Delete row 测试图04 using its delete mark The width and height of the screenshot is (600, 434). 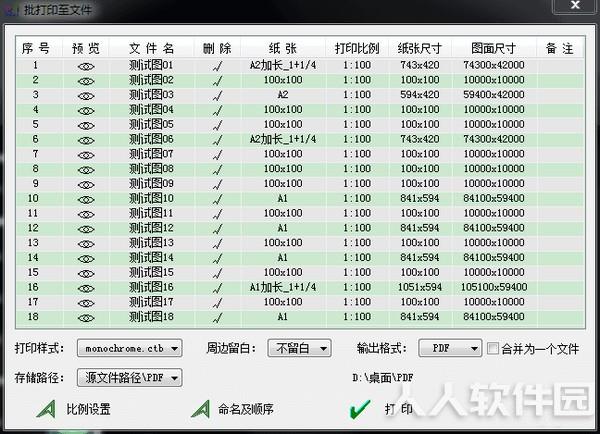point(217,111)
